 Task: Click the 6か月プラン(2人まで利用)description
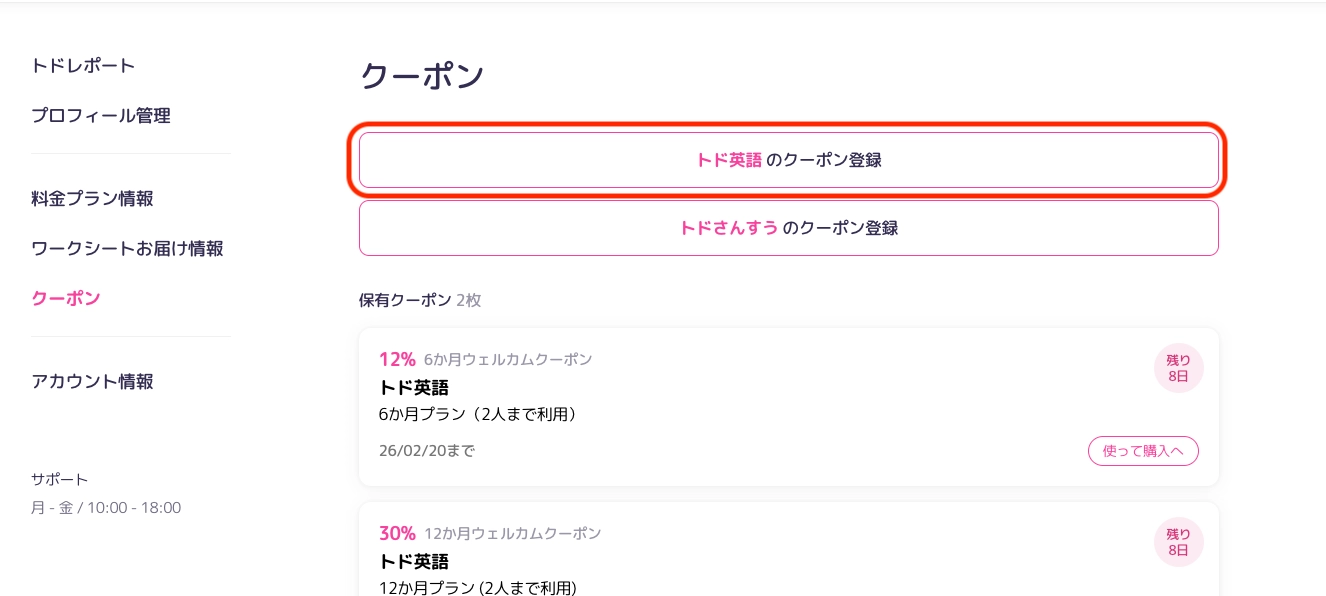(478, 414)
